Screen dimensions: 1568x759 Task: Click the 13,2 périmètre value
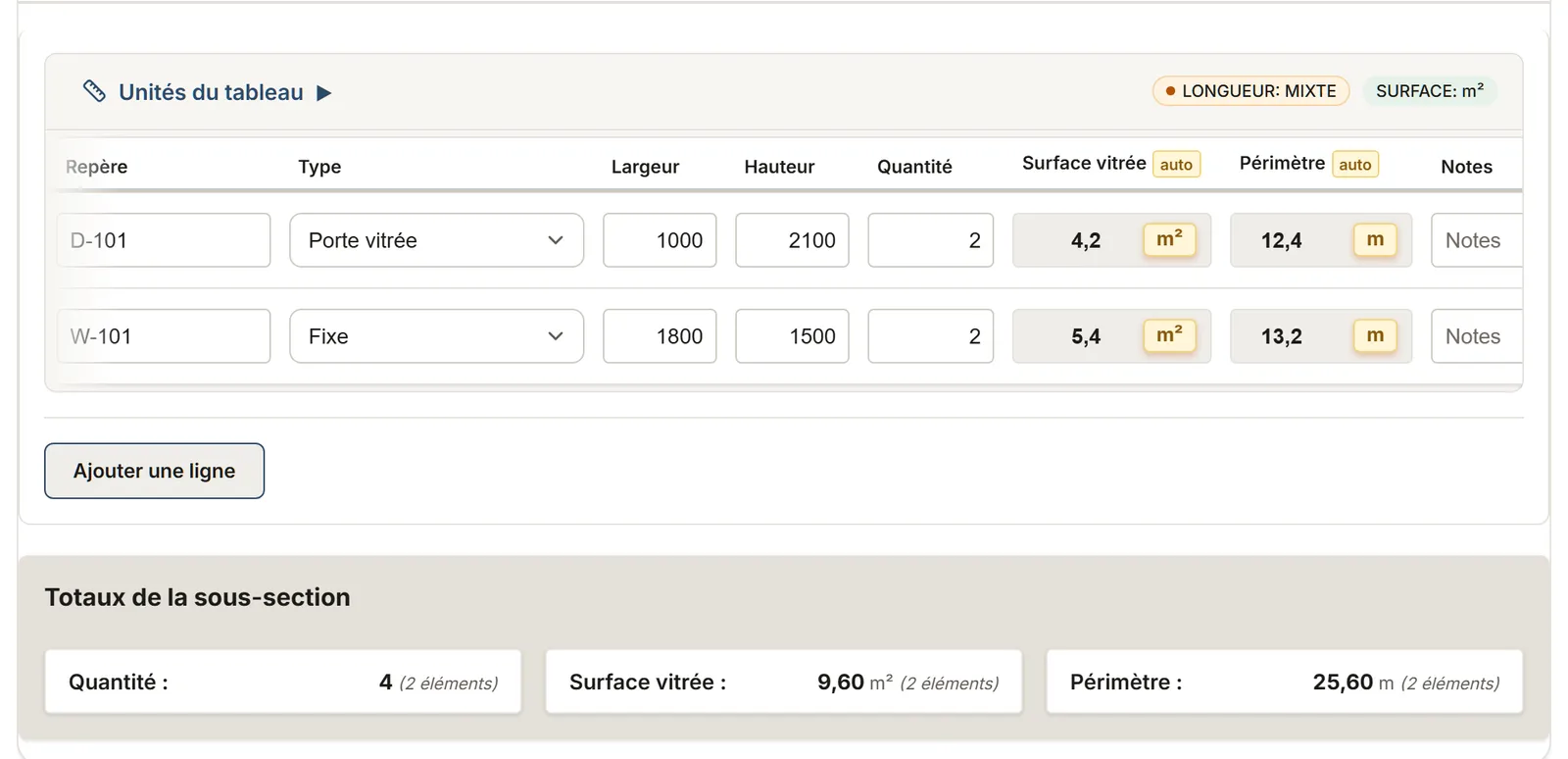pyautogui.click(x=1281, y=336)
